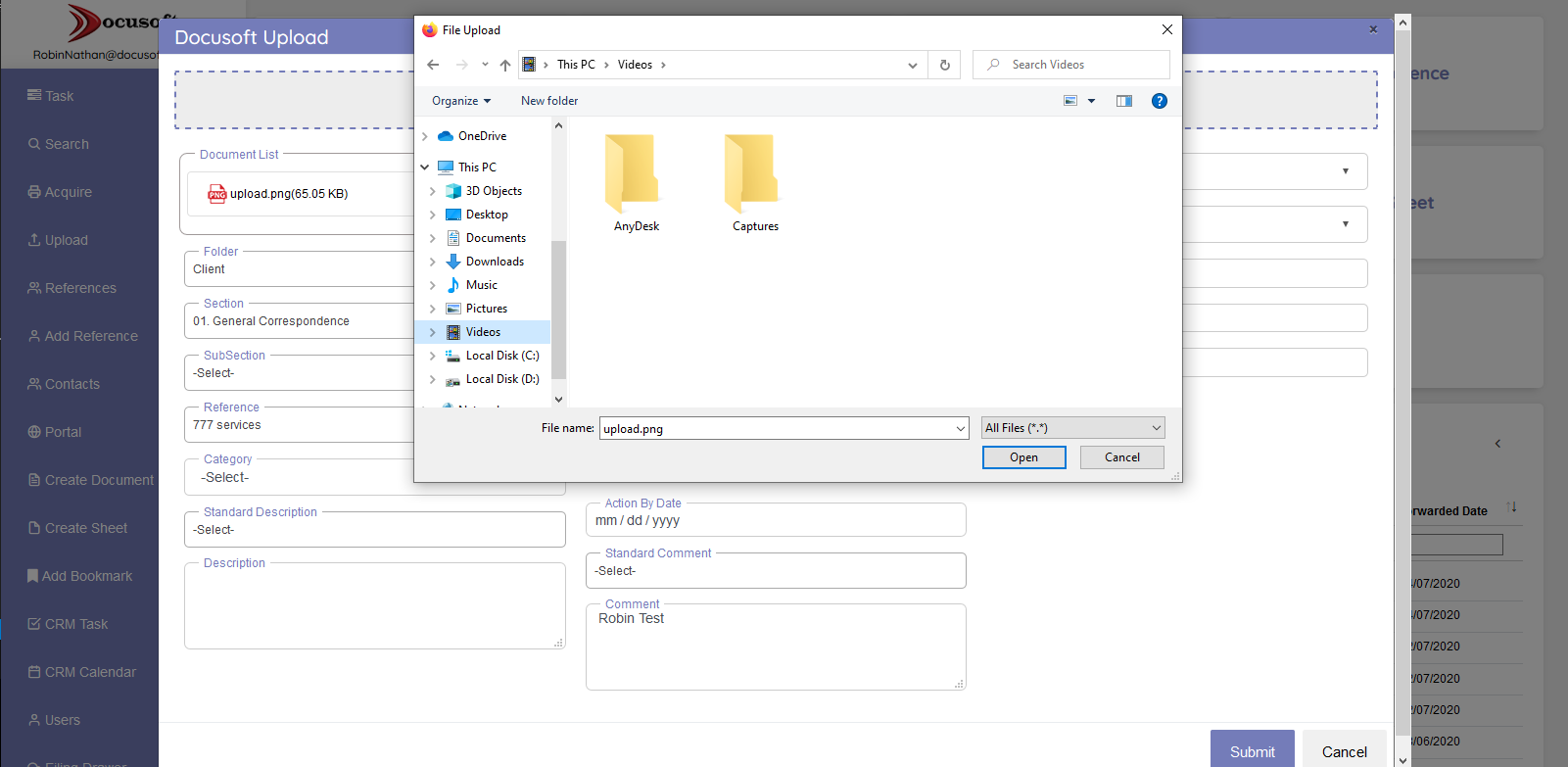
Task: Open the Add Bookmark sidebar item
Action: pyautogui.click(x=78, y=576)
